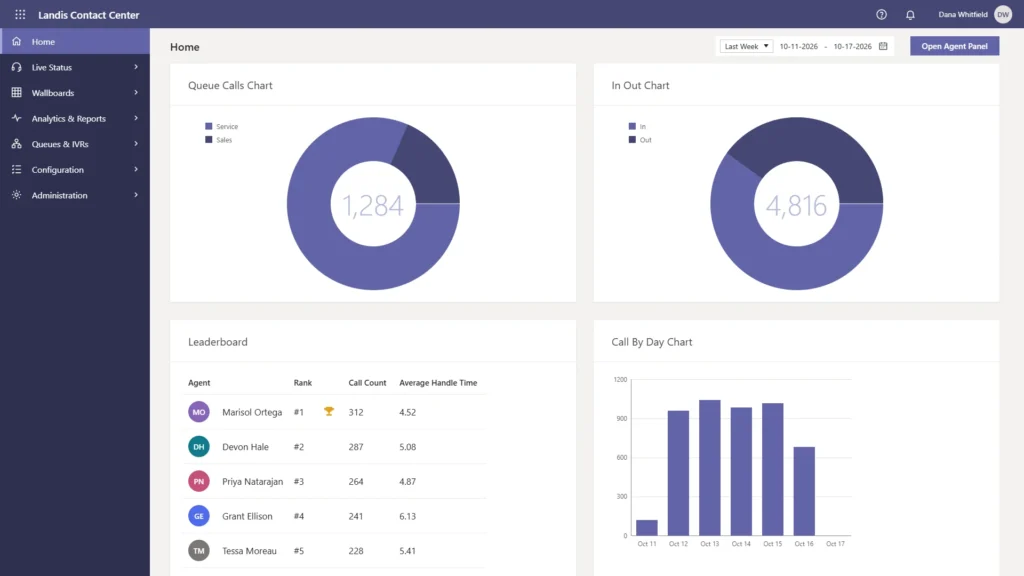Click the Queues & IVRs icon
Image resolution: width=1024 pixels, height=576 pixels.
tap(16, 144)
